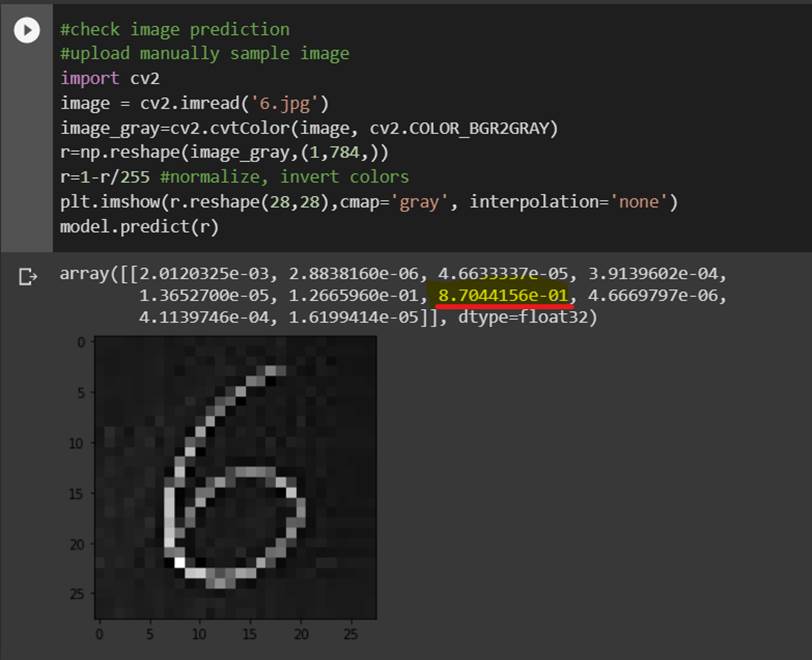Place cursor on the model.predict(r) line
Viewport: 812px width, 660px height.
139,226
